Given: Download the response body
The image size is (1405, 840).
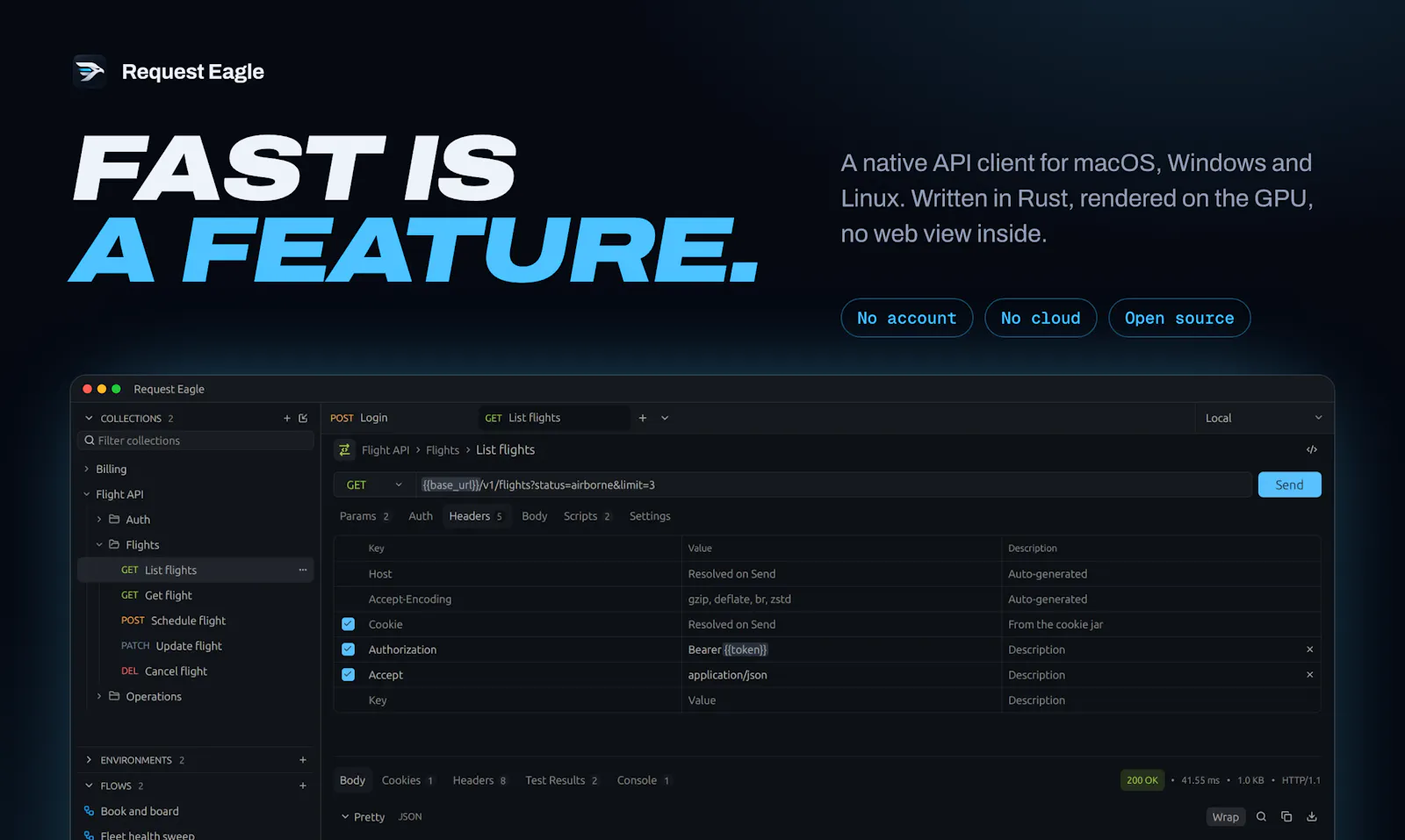Looking at the screenshot, I should coord(1312,816).
